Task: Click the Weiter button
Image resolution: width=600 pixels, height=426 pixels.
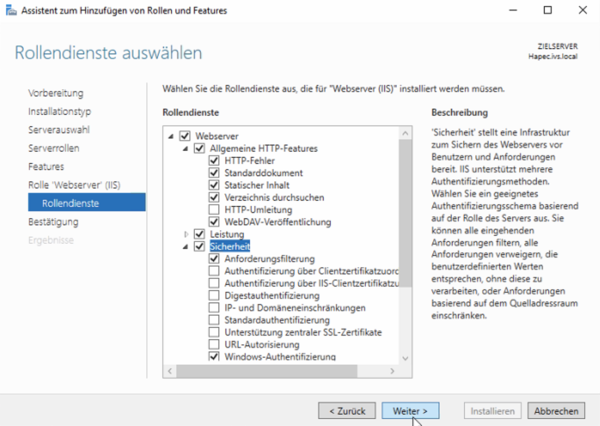Action: (410, 411)
